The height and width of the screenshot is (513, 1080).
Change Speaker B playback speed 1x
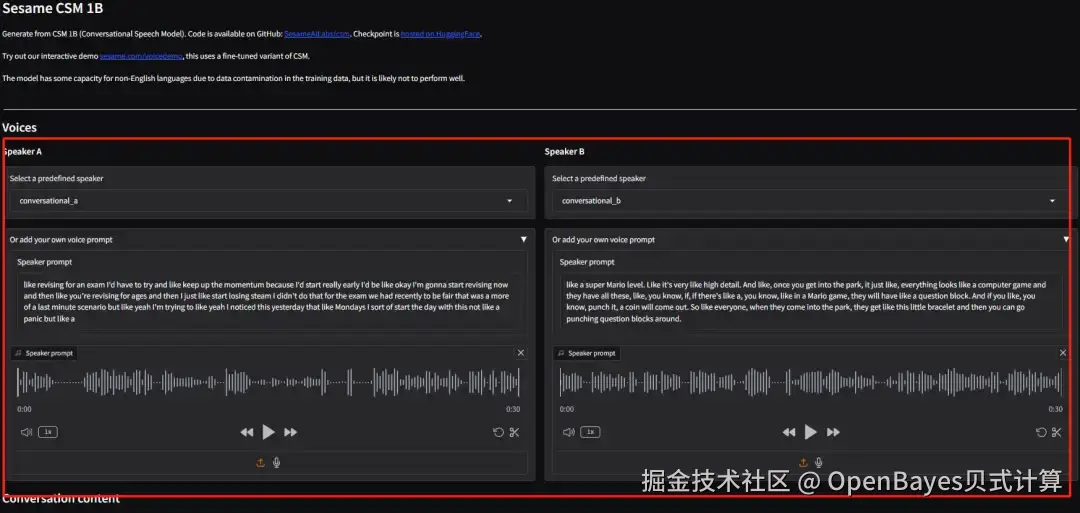[x=590, y=432]
